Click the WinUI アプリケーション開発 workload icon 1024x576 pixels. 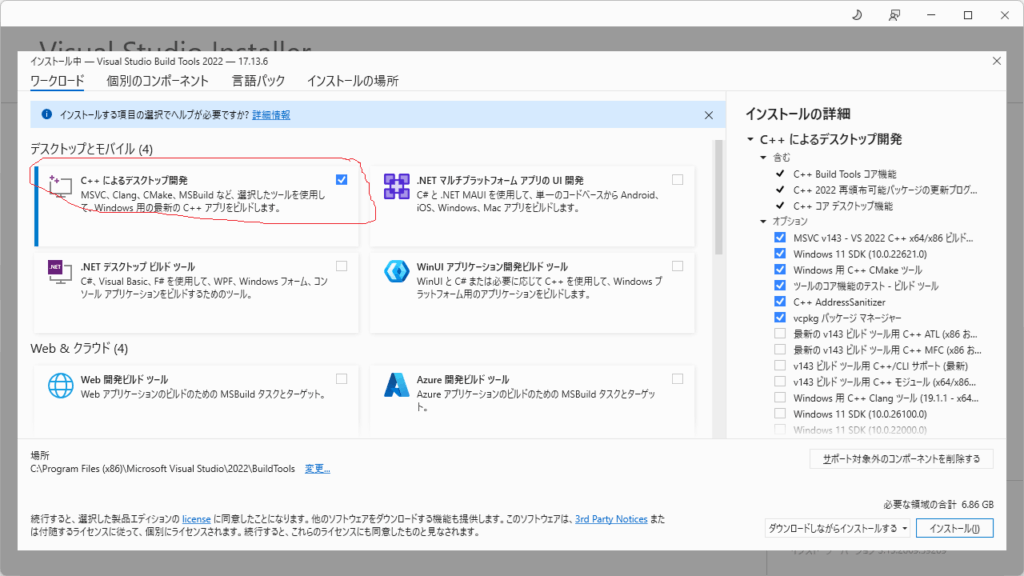pyautogui.click(x=396, y=271)
